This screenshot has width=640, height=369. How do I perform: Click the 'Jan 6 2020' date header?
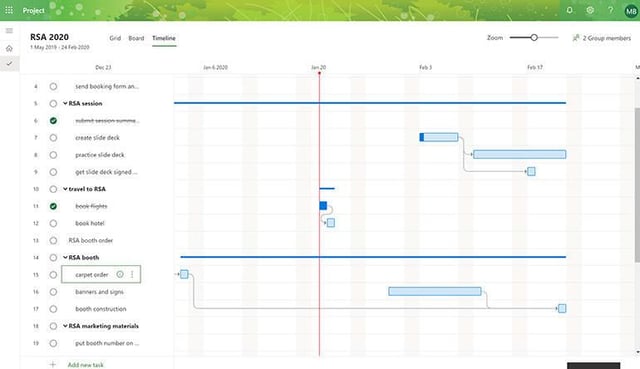pyautogui.click(x=216, y=67)
